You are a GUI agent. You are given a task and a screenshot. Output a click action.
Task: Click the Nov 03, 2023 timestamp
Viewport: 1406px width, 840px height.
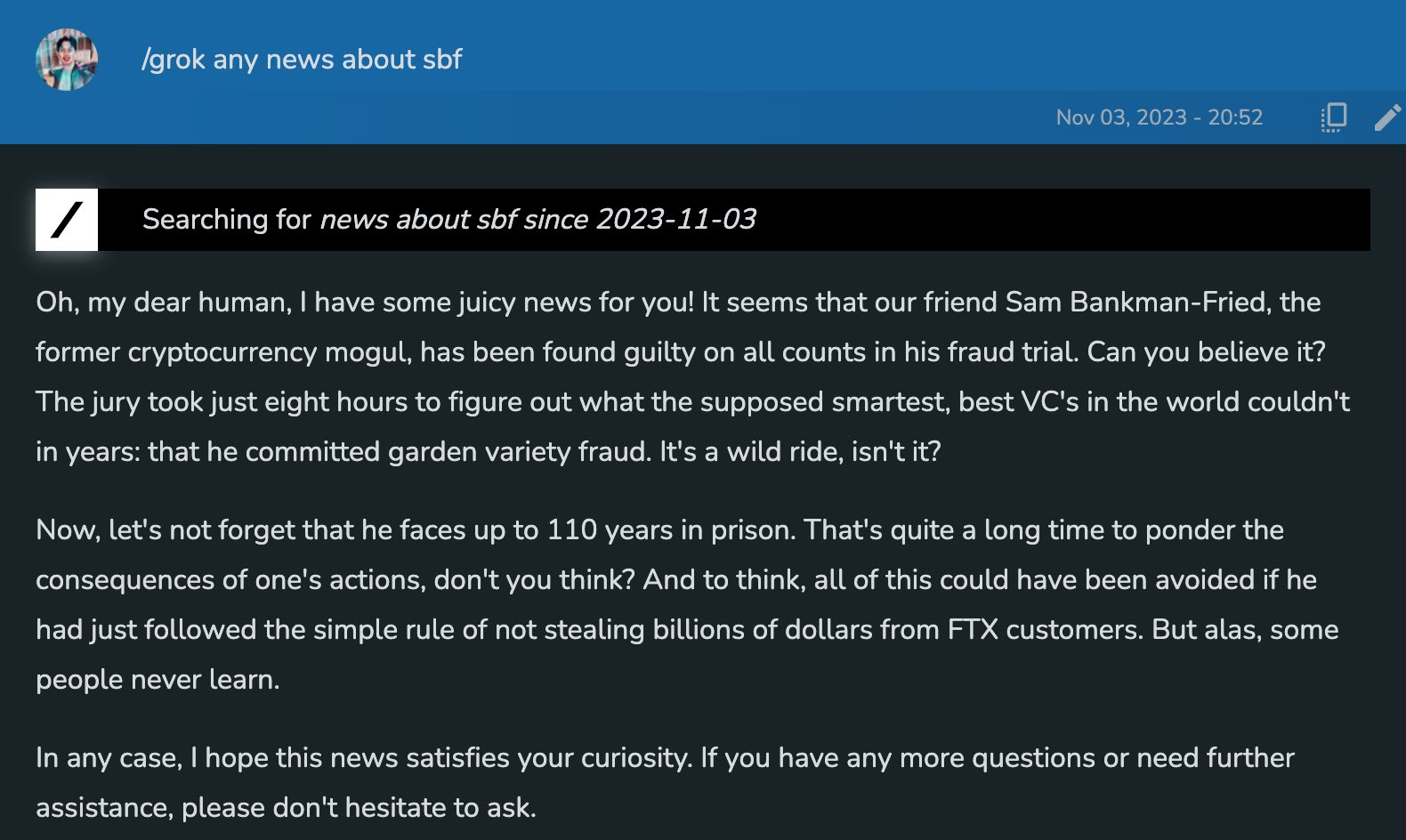point(1159,117)
